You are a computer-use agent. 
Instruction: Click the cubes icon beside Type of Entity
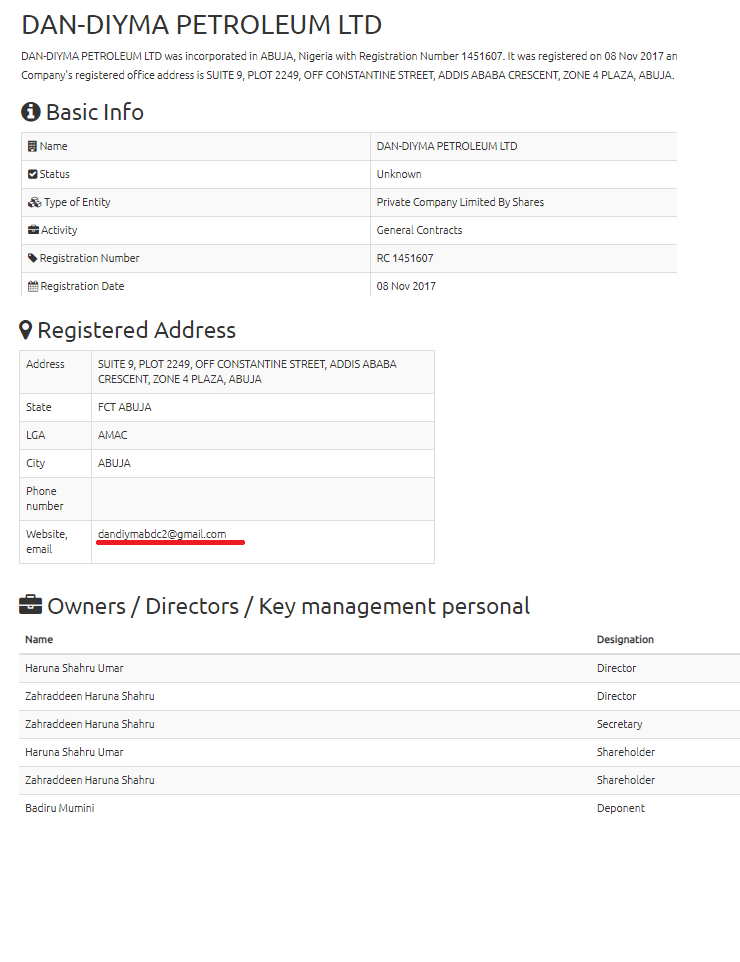coord(34,202)
